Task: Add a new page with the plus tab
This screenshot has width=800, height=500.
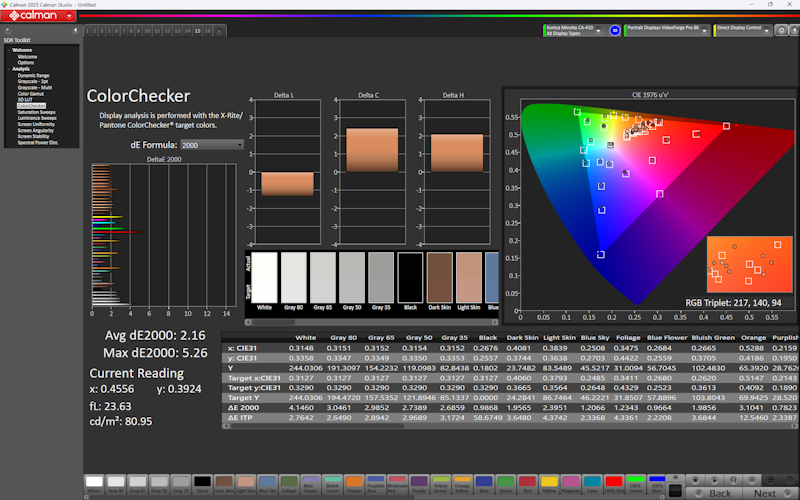Action: (x=219, y=31)
